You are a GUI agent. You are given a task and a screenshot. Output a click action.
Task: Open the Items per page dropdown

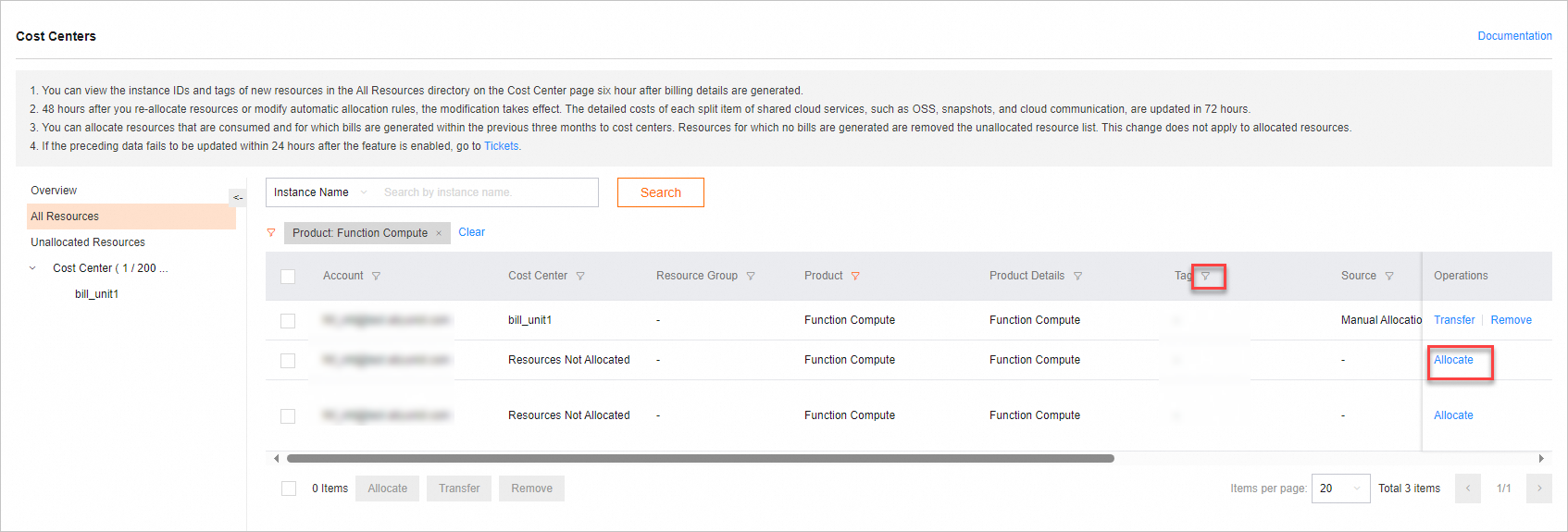pyautogui.click(x=1340, y=489)
